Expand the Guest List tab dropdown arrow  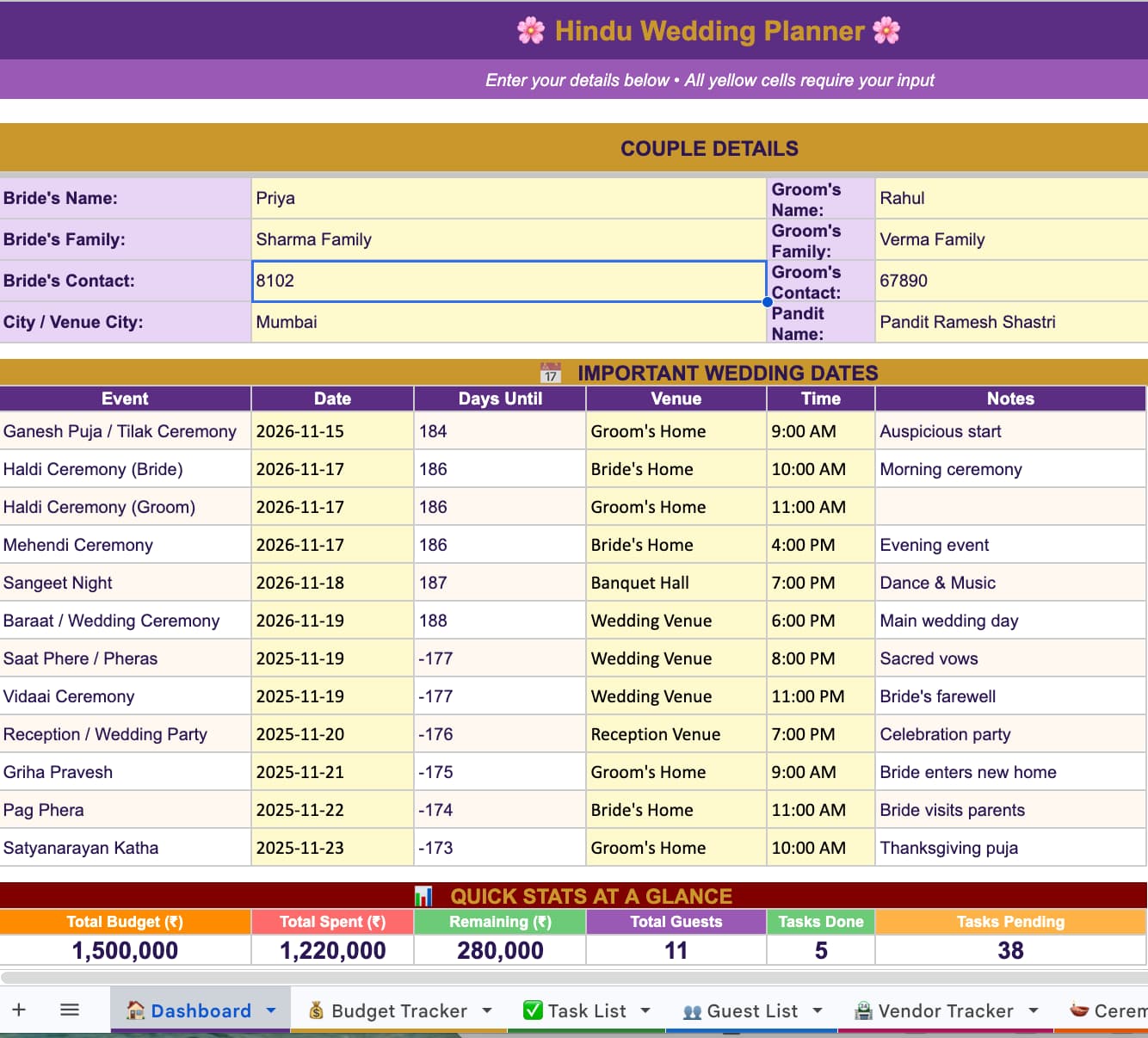[x=818, y=1010]
